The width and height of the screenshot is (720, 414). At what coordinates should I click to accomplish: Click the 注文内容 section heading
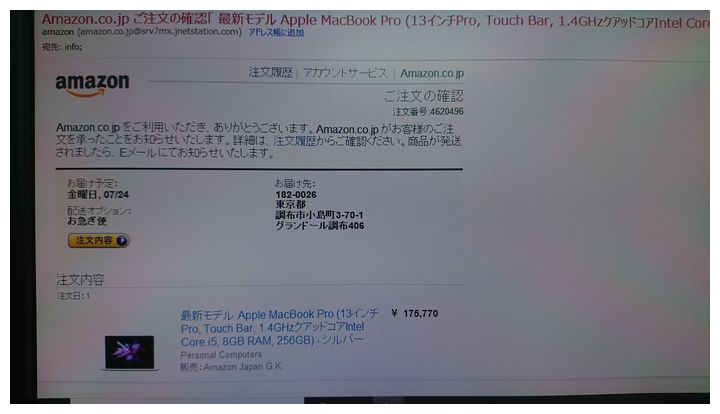80,280
